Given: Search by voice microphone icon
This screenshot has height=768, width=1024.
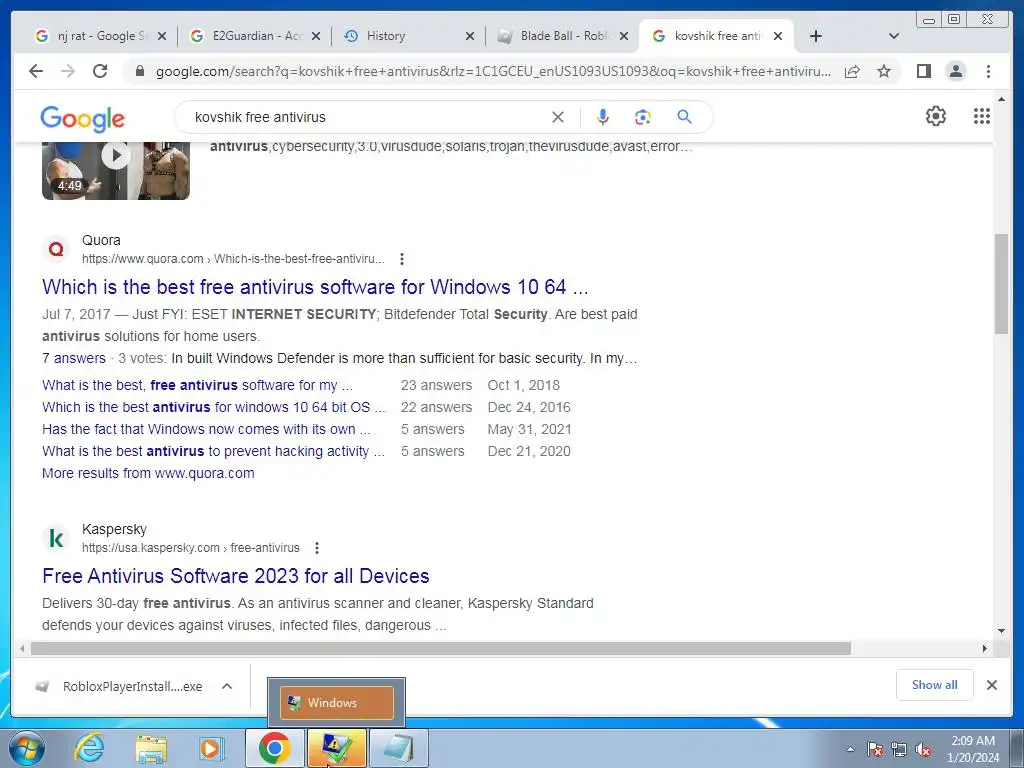Looking at the screenshot, I should pyautogui.click(x=603, y=117).
